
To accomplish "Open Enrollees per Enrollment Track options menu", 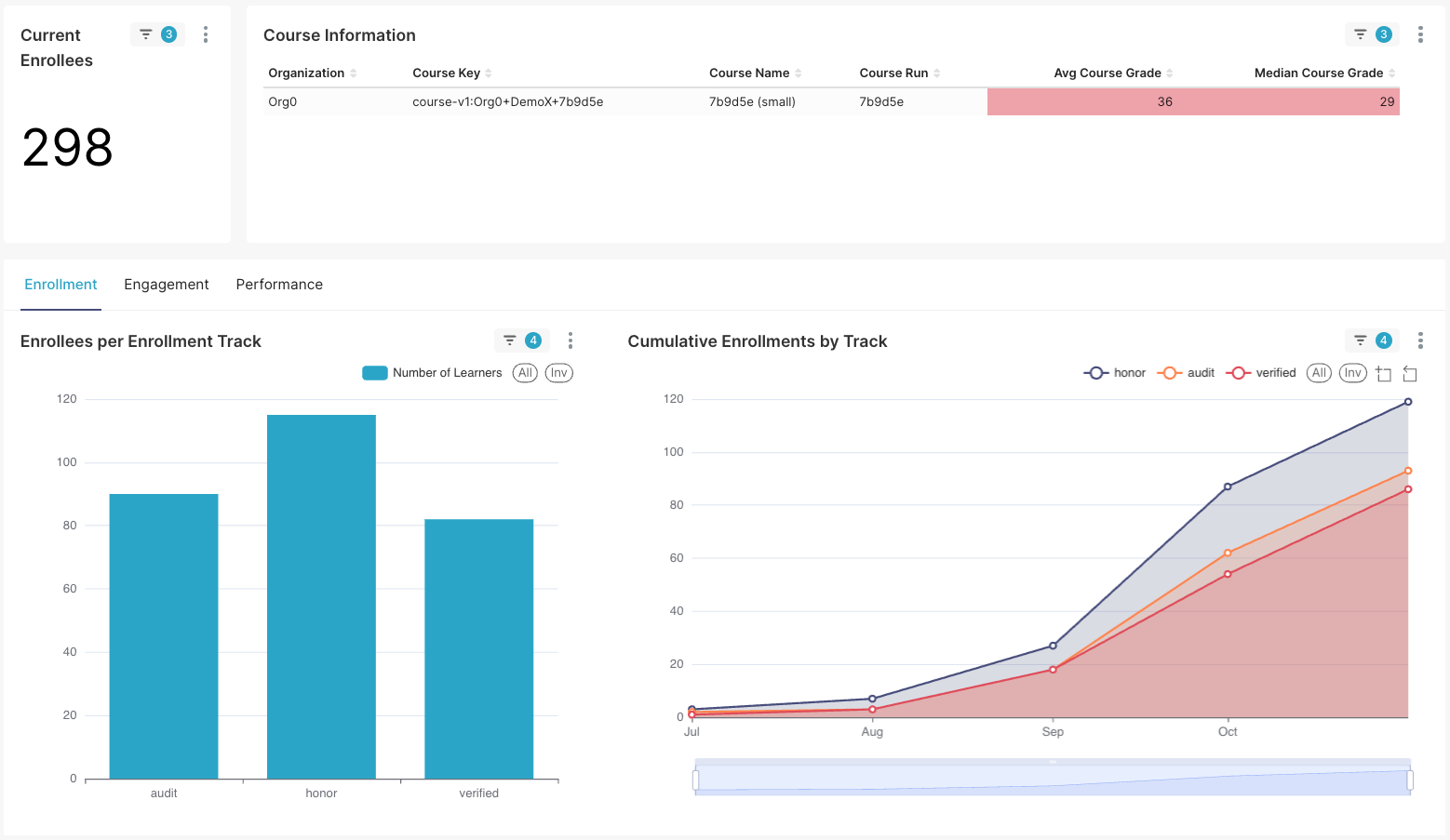I will [x=570, y=340].
